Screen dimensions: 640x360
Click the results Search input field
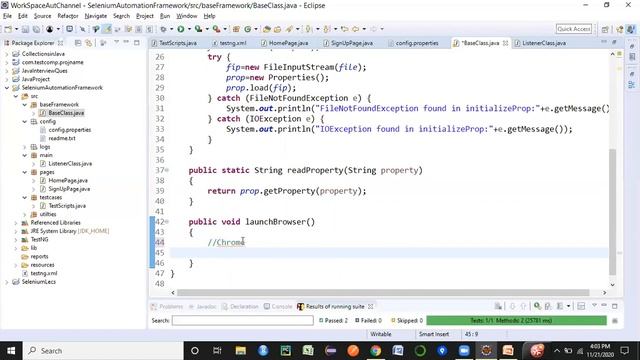(x=242, y=320)
